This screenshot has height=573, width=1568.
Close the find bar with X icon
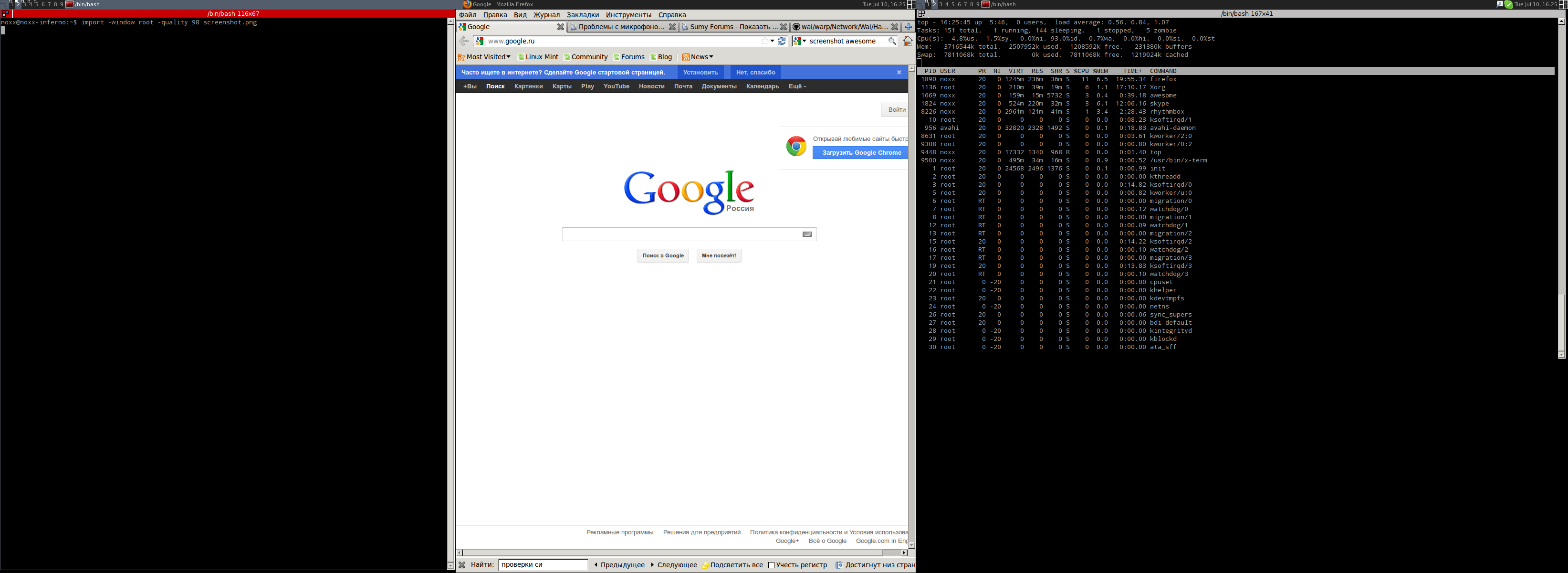pos(462,565)
